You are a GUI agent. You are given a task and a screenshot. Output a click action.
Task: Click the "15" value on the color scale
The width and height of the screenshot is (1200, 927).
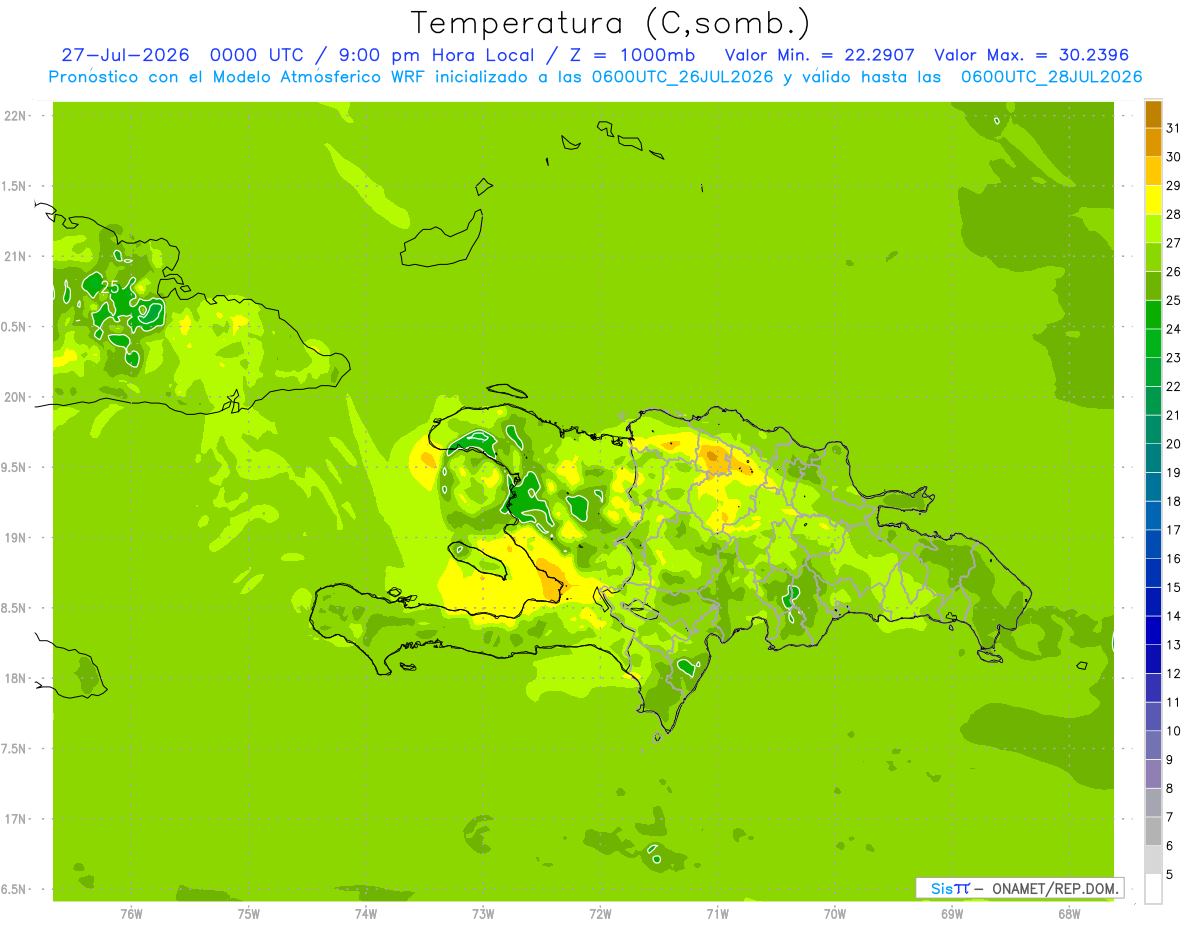point(1174,587)
